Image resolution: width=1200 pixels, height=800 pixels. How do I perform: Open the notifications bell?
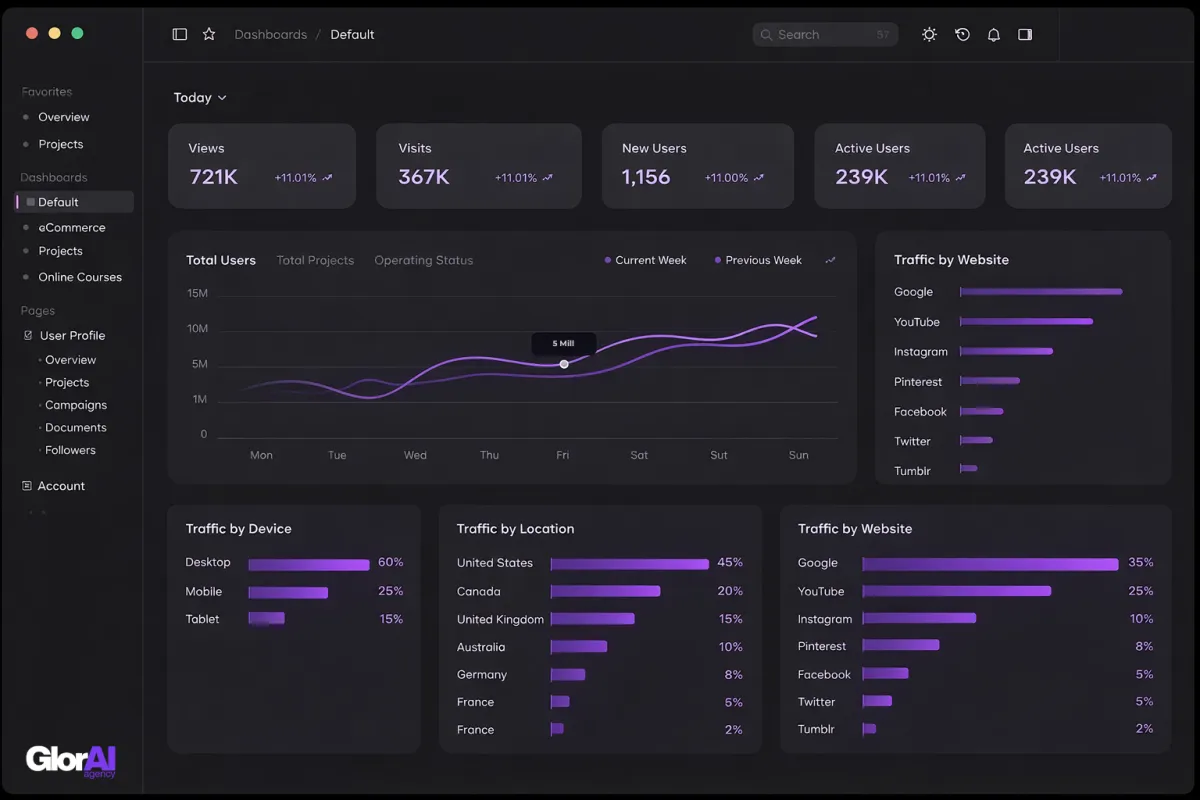993,34
